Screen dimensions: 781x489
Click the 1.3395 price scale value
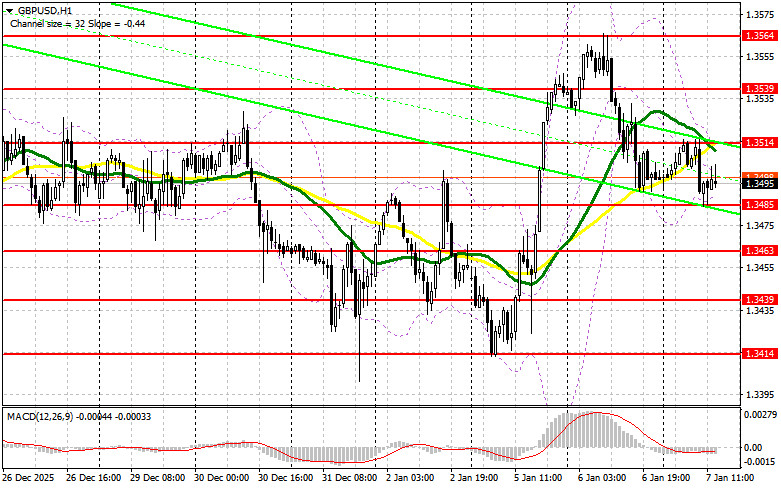(760, 395)
